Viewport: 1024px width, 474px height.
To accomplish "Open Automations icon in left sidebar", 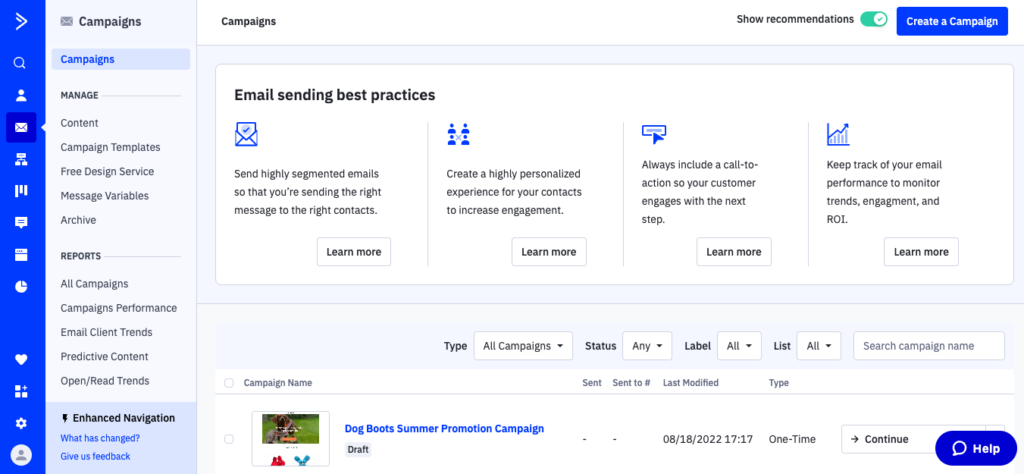I will click(x=20, y=159).
